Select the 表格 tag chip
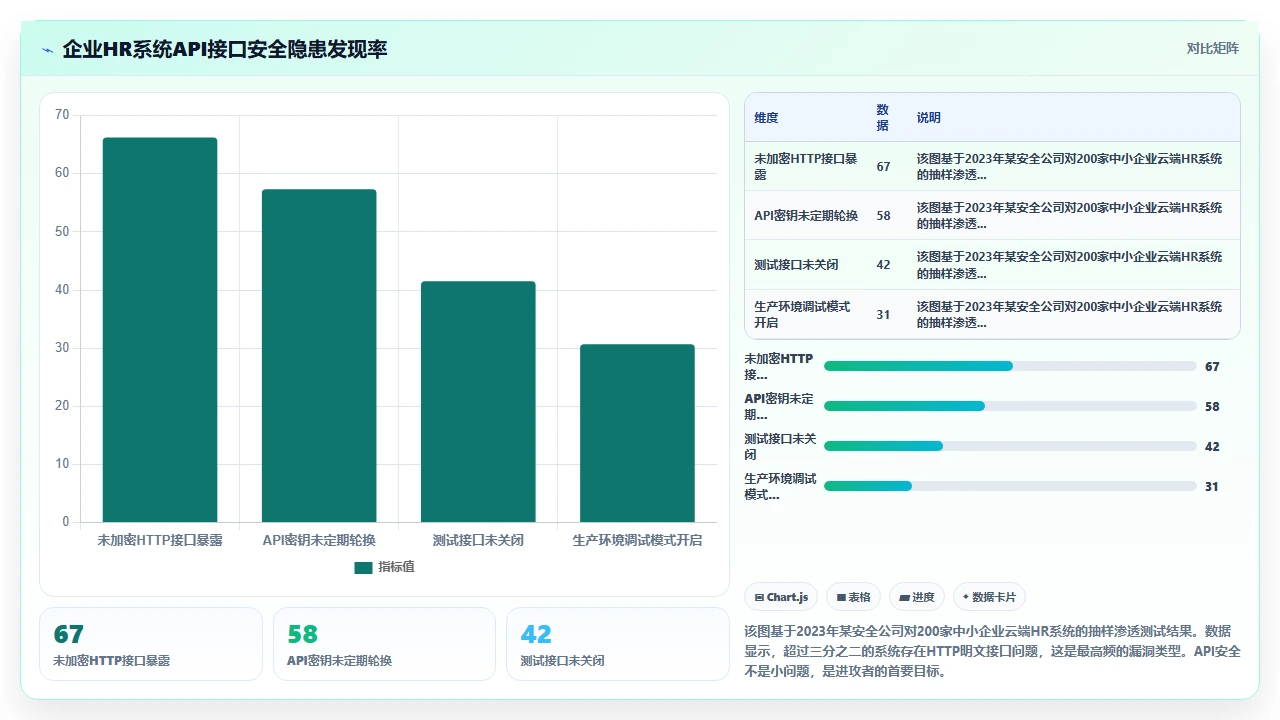Screen dimensions: 1280x720 [853, 597]
